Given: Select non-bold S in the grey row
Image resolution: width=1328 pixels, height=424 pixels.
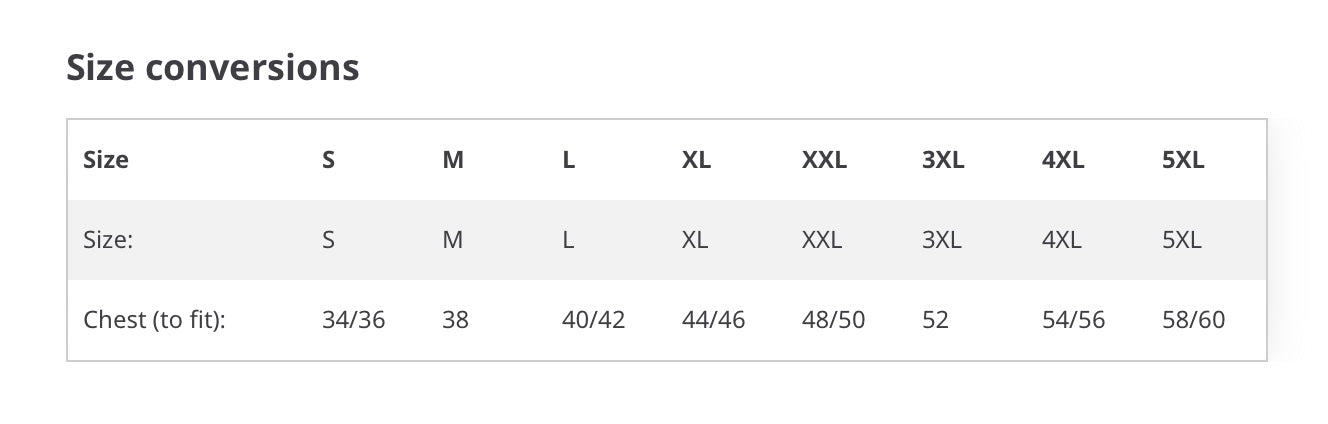Looking at the screenshot, I should point(328,240).
